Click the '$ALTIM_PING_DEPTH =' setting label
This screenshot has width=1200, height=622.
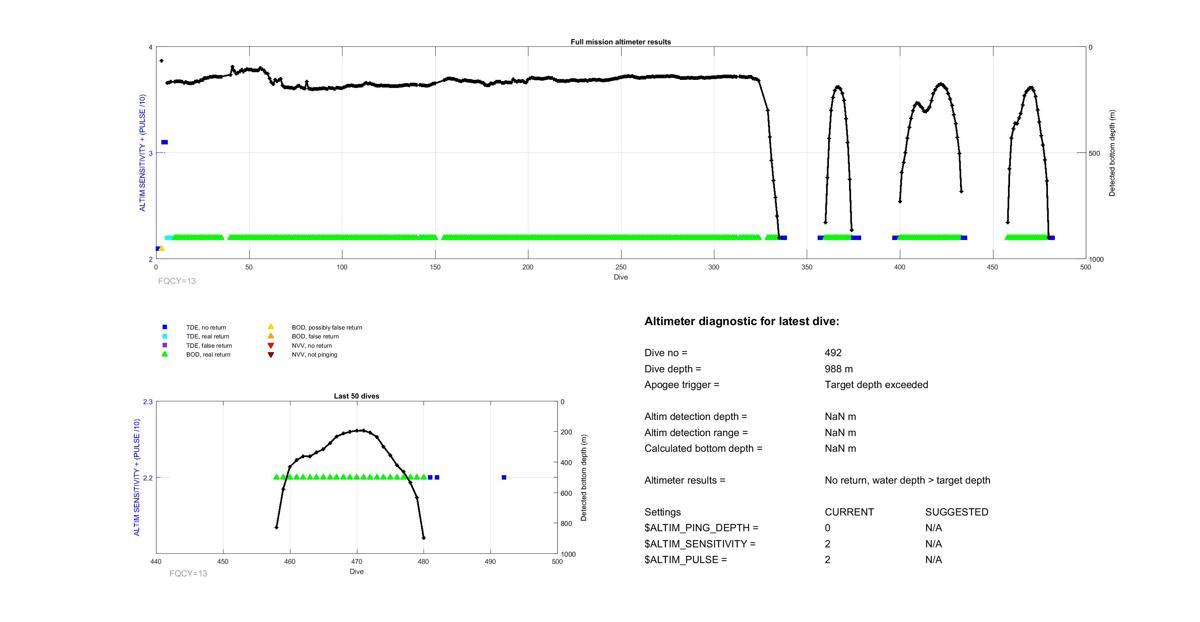702,528
